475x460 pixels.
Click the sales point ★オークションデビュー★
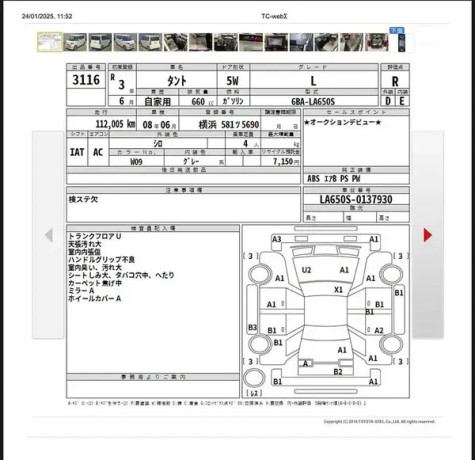[x=342, y=122]
